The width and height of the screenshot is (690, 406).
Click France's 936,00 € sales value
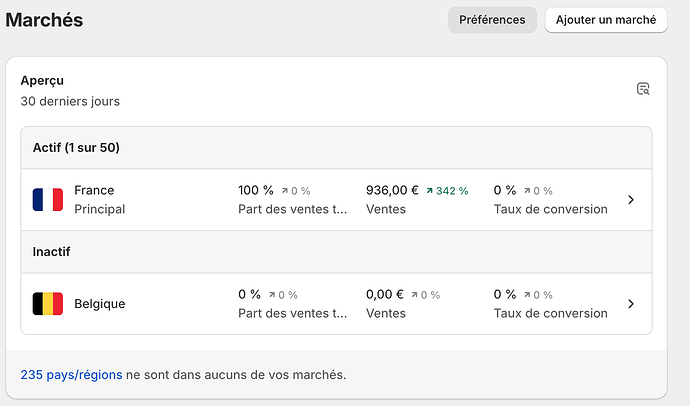[392, 190]
